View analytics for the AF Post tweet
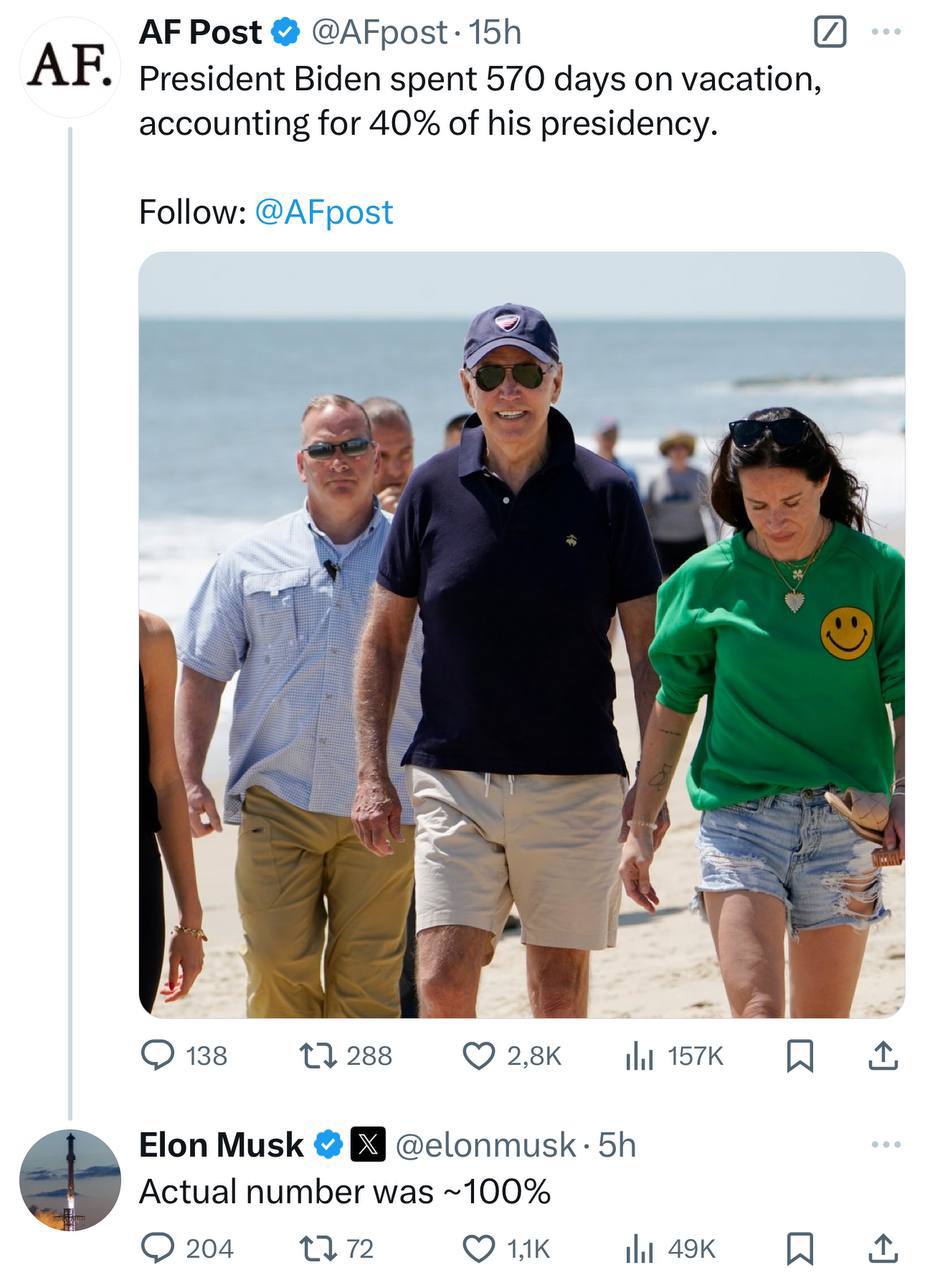The height and width of the screenshot is (1280, 925). (x=639, y=1055)
